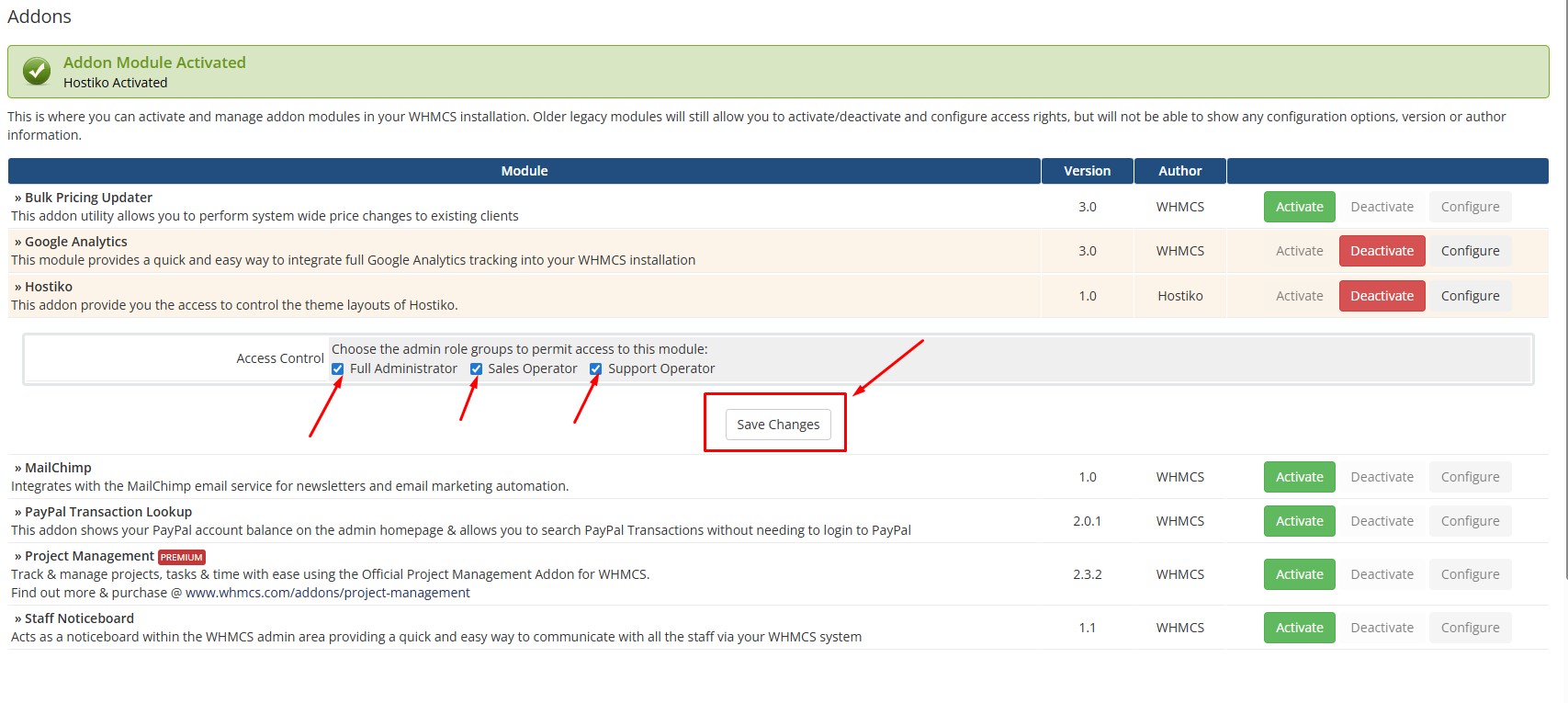Deactivate the Google Analytics module
Image resolution: width=1568 pixels, height=703 pixels.
[x=1382, y=251]
